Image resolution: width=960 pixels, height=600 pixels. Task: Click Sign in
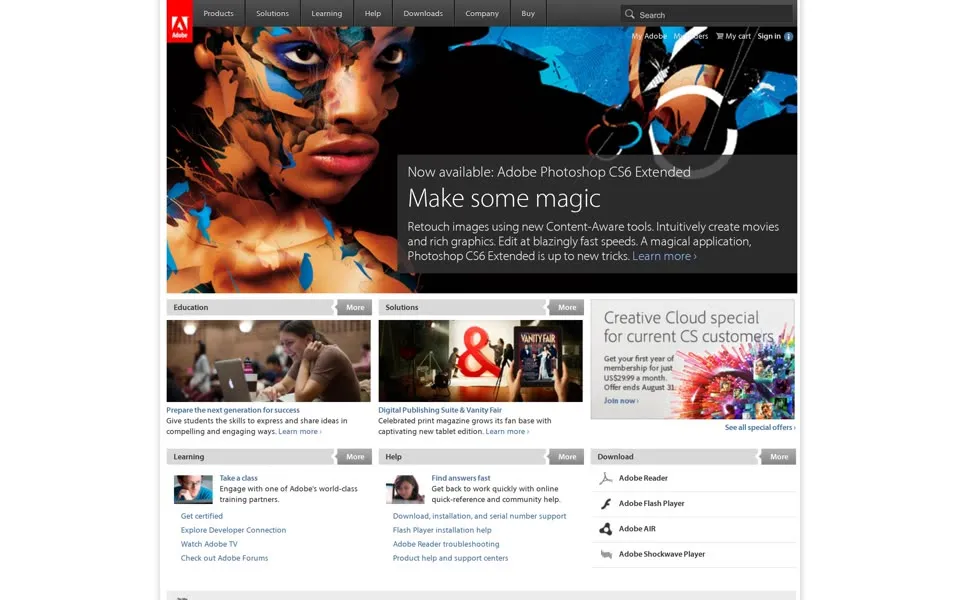point(769,36)
